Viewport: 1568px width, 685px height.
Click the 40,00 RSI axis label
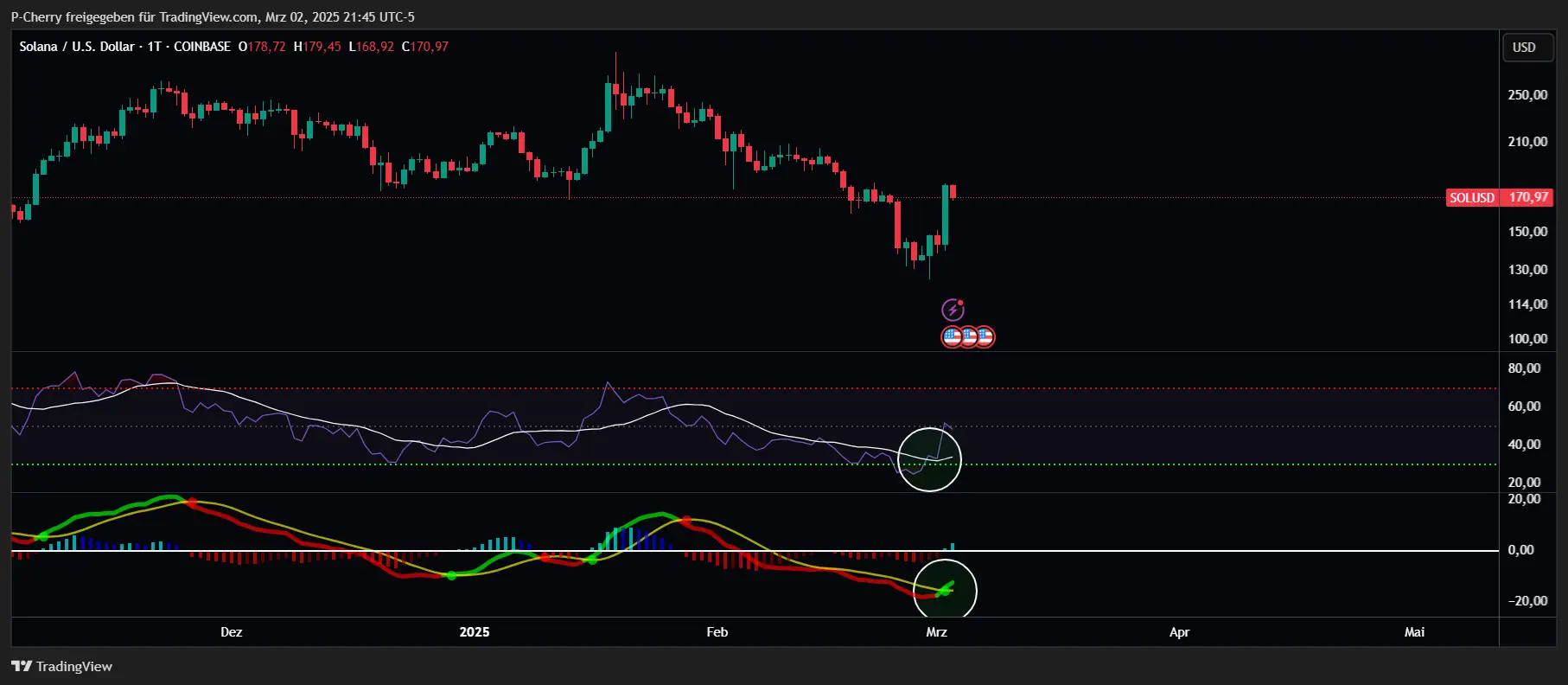pos(1524,445)
